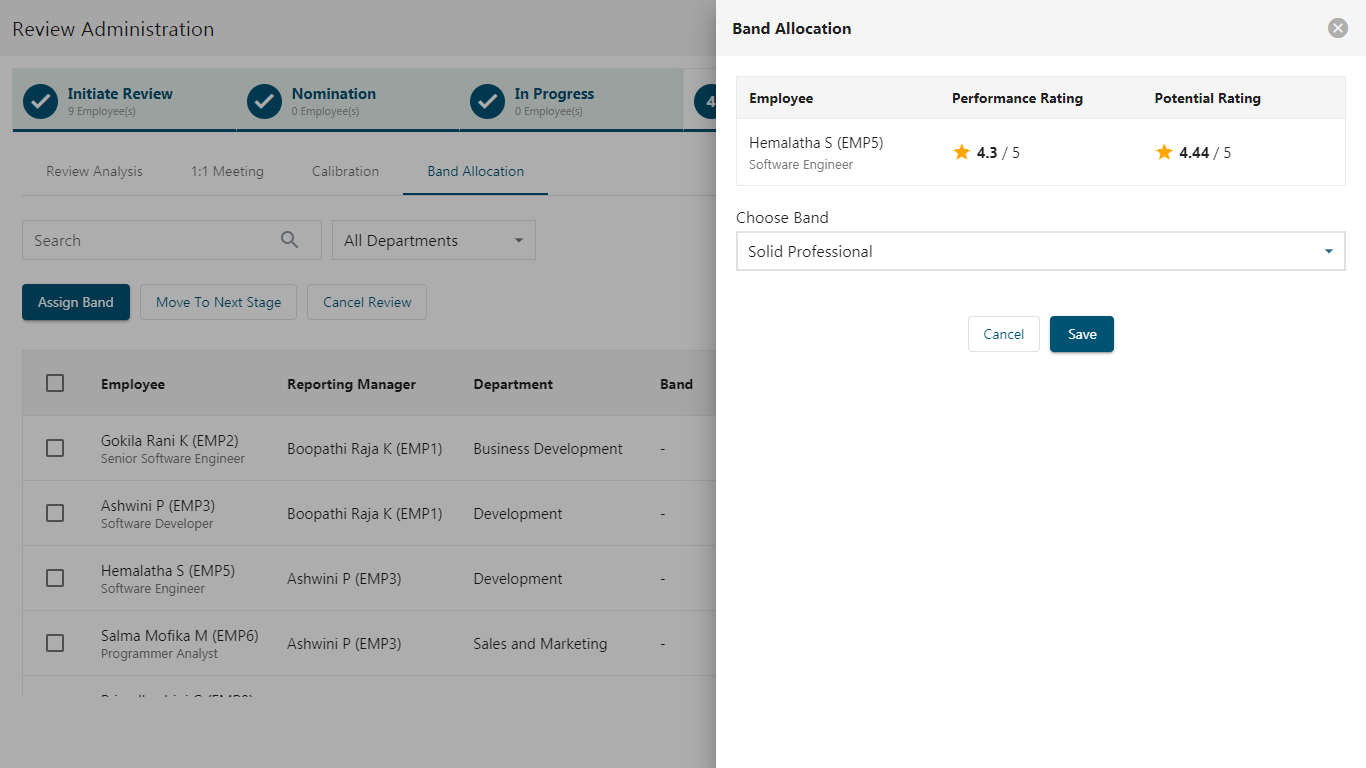Open the Choose Band dropdown

click(x=1041, y=251)
